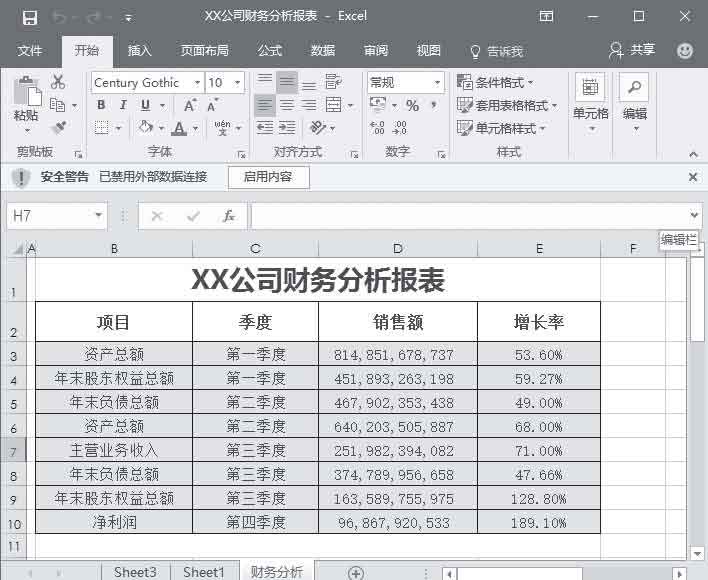This screenshot has width=708, height=580.
Task: Copy selection using the copy icon
Action: 57,105
